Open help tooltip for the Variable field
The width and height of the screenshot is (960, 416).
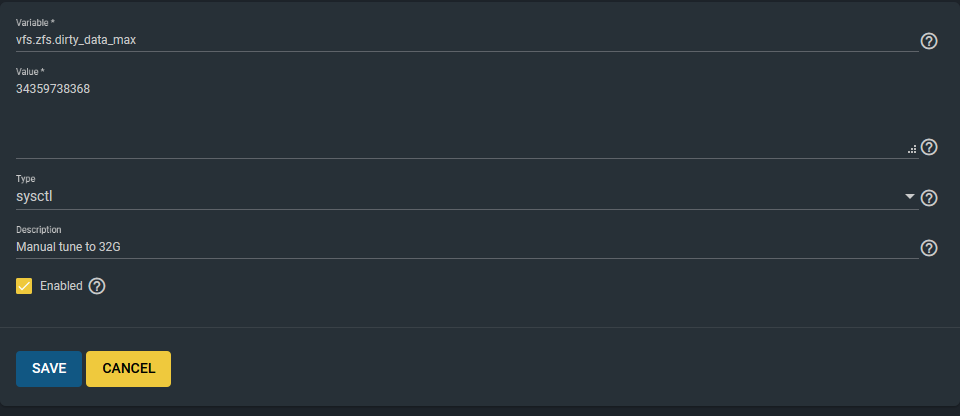(x=928, y=41)
